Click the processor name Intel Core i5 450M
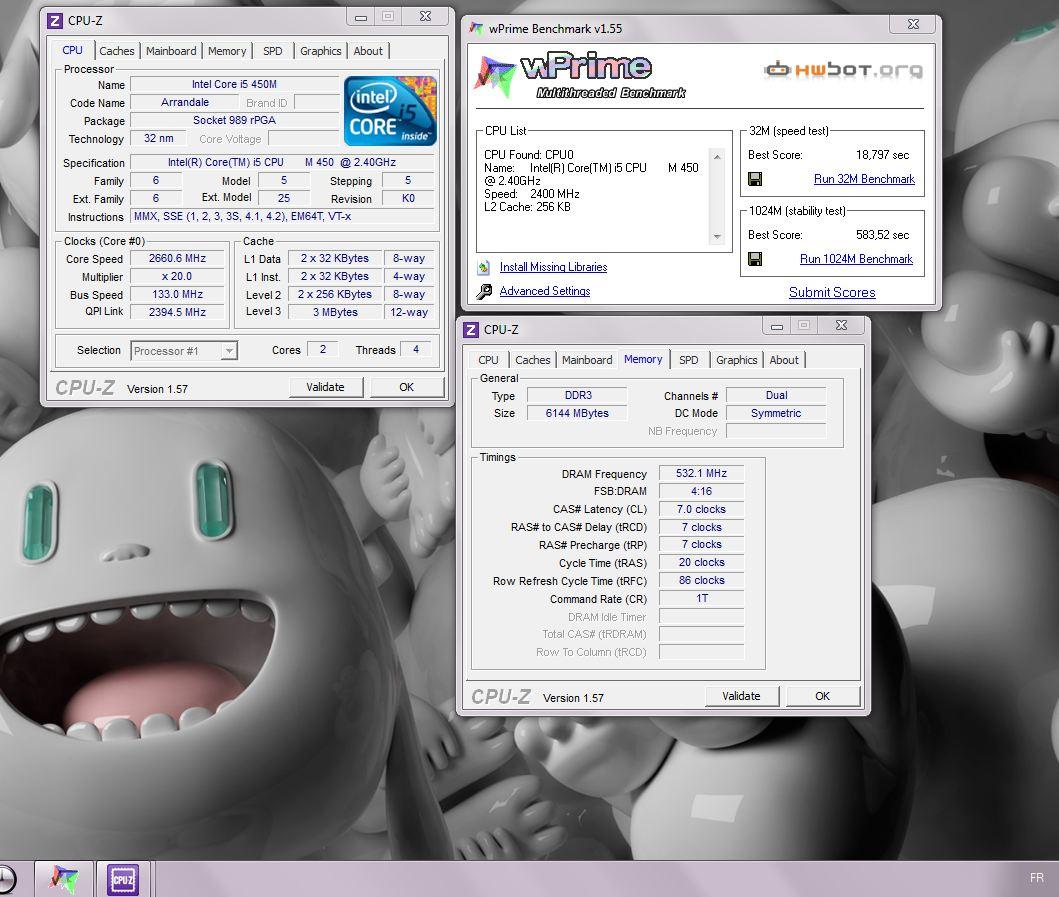The height and width of the screenshot is (897, 1059). (234, 84)
